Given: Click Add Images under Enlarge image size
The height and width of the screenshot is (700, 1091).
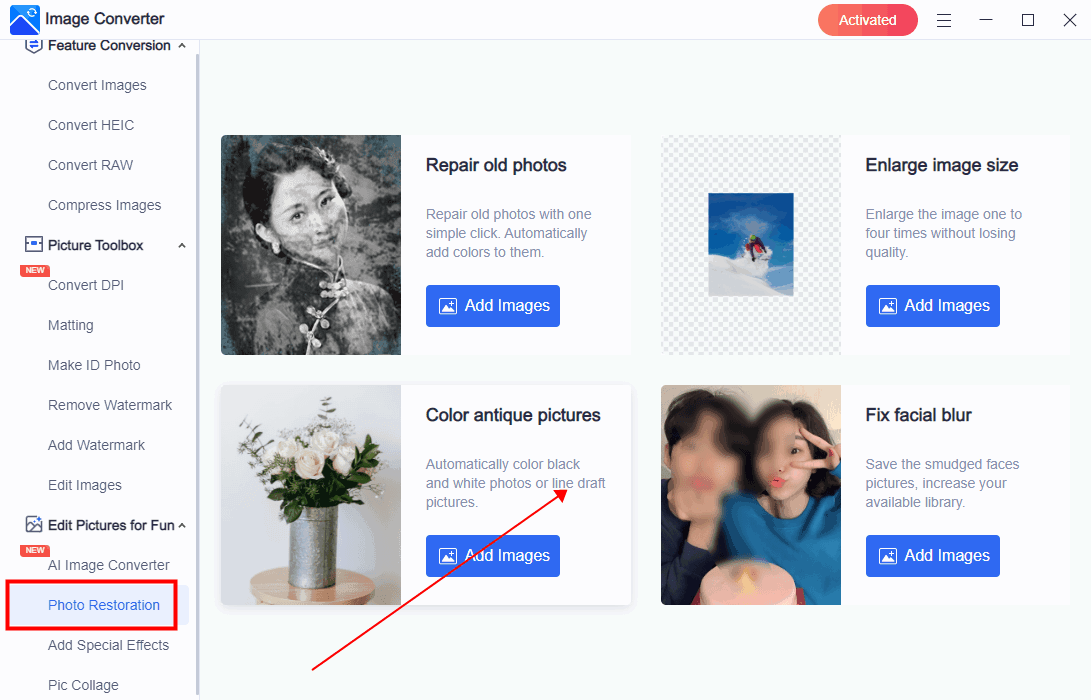Looking at the screenshot, I should click(x=933, y=306).
